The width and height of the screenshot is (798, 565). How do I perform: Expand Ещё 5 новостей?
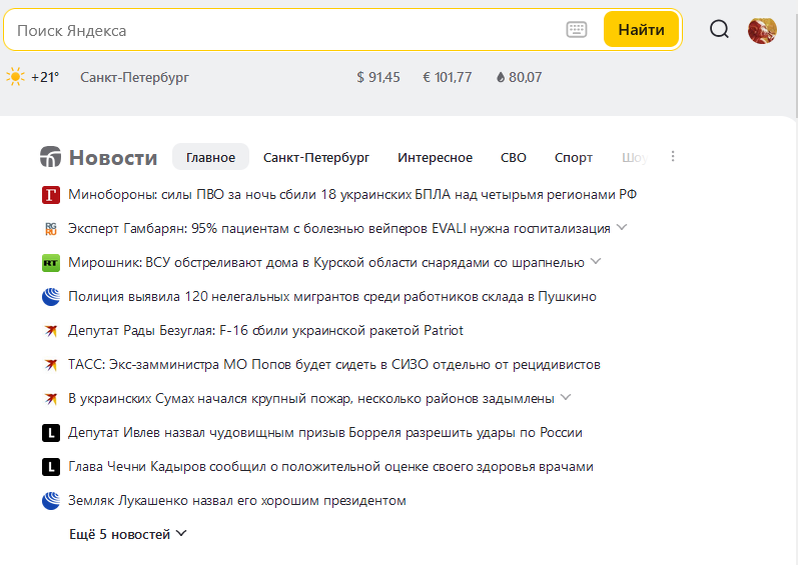tap(128, 534)
